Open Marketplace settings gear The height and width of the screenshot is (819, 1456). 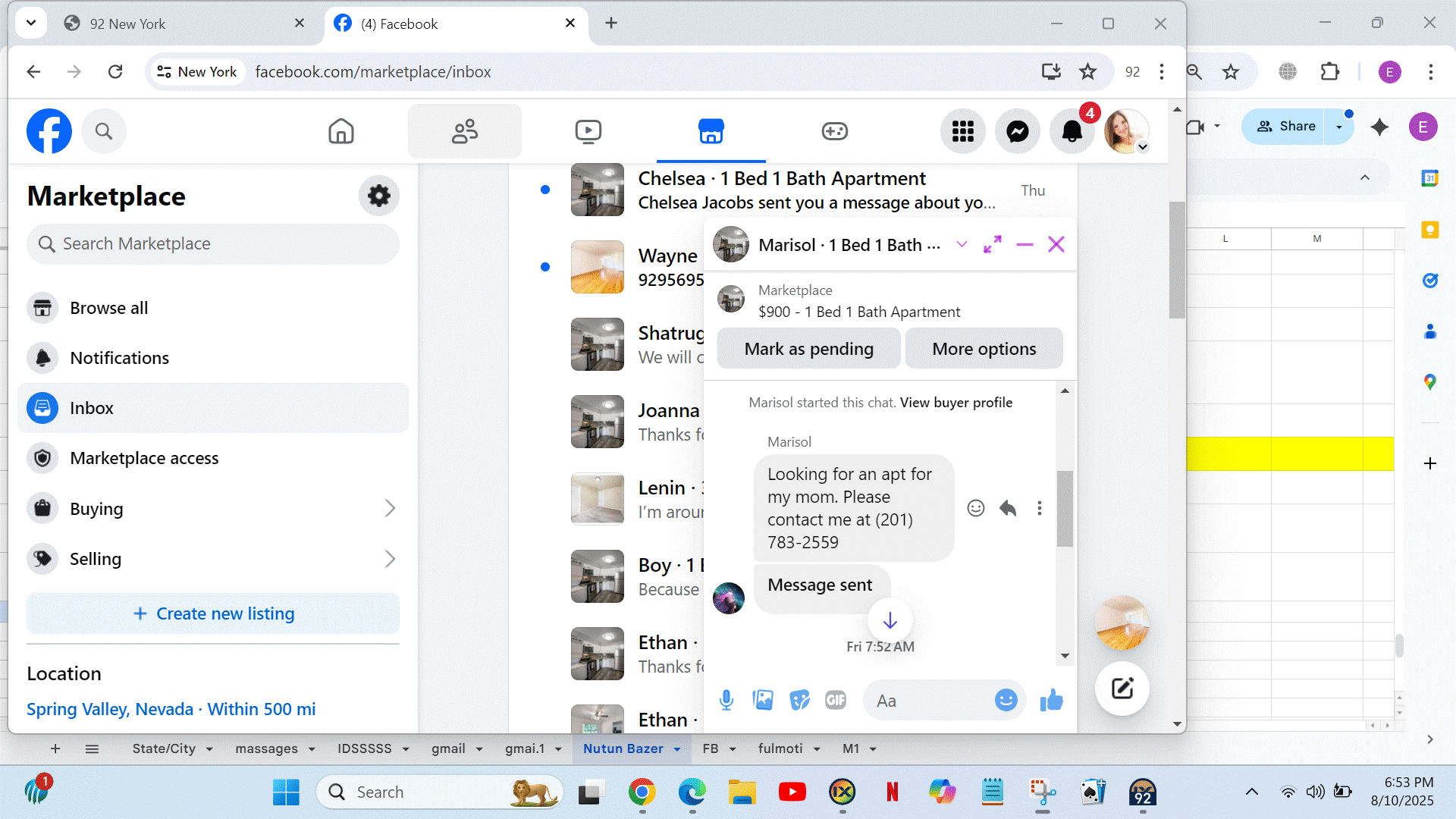378,196
